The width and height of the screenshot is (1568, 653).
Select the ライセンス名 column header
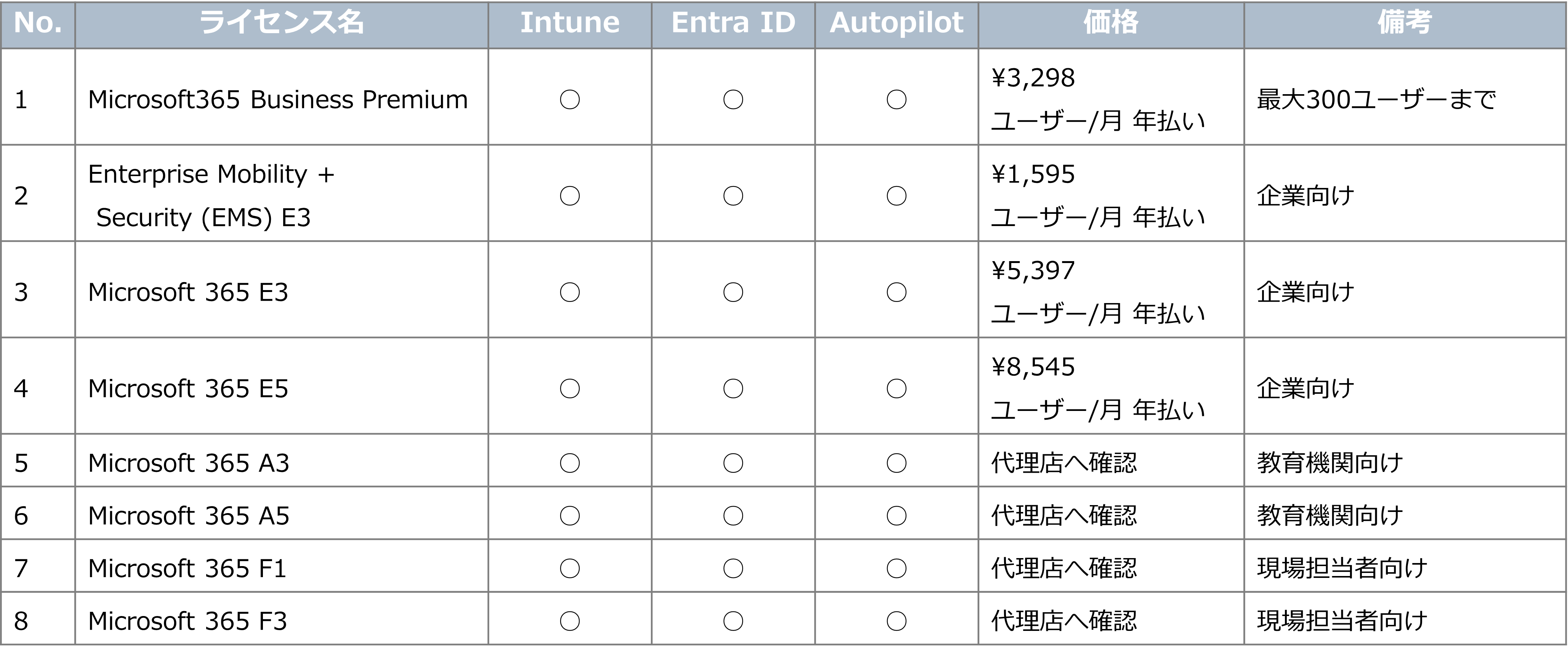click(x=281, y=23)
